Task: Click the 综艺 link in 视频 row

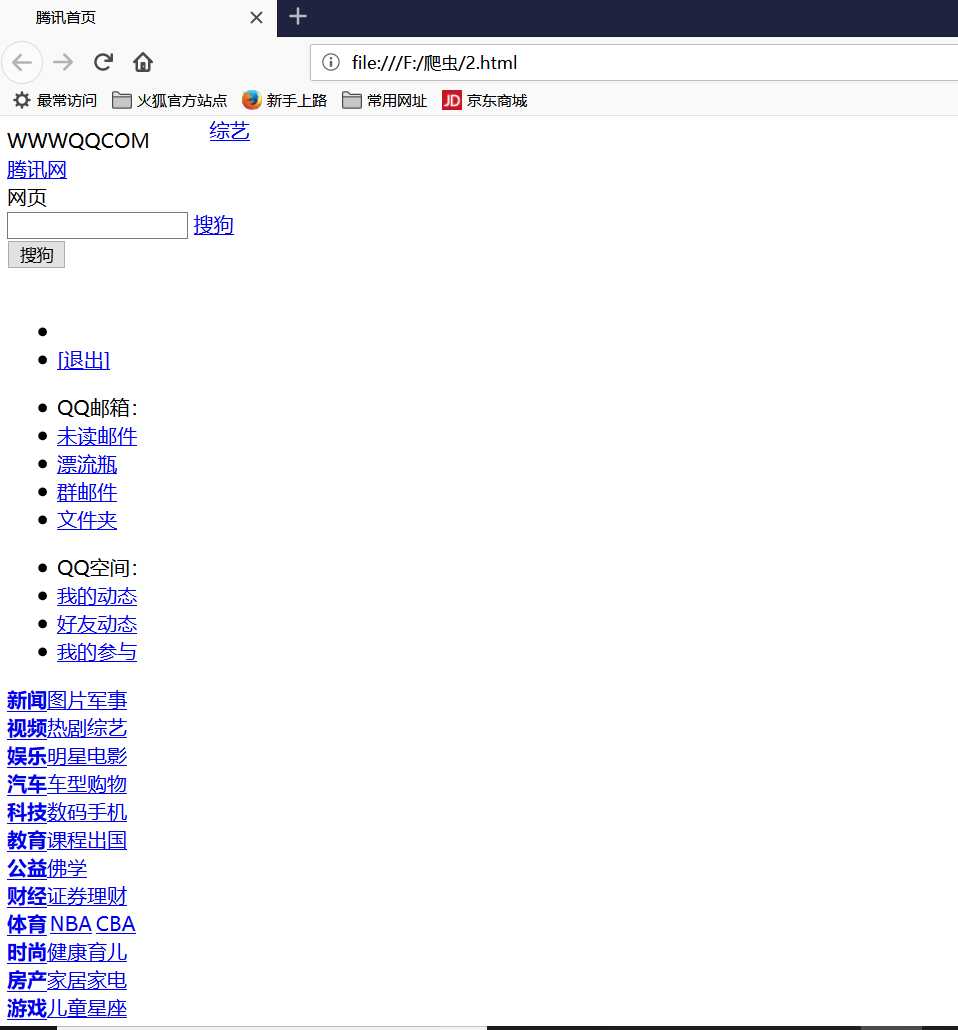Action: click(x=107, y=728)
